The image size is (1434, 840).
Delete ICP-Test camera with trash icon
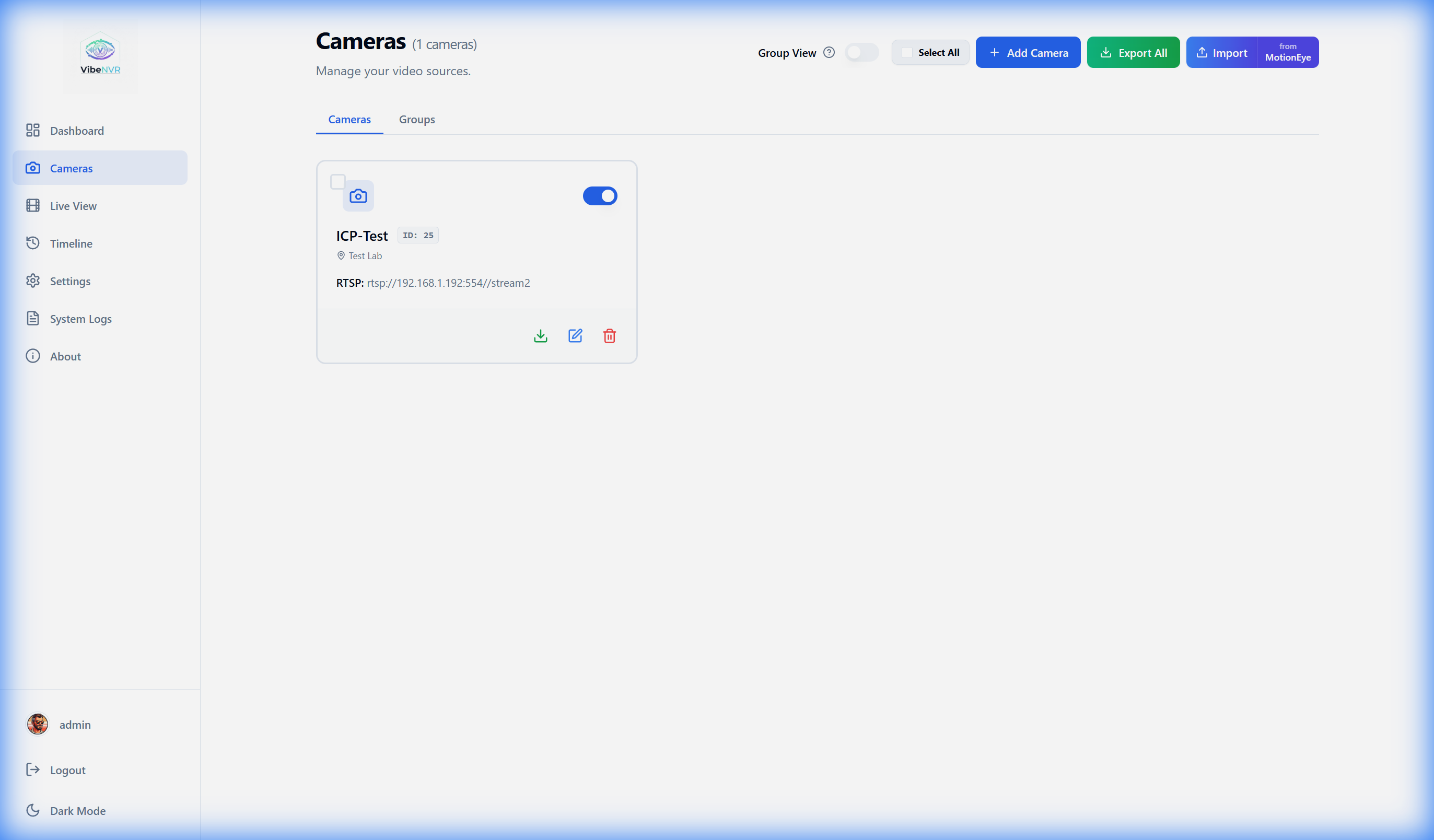pos(610,336)
